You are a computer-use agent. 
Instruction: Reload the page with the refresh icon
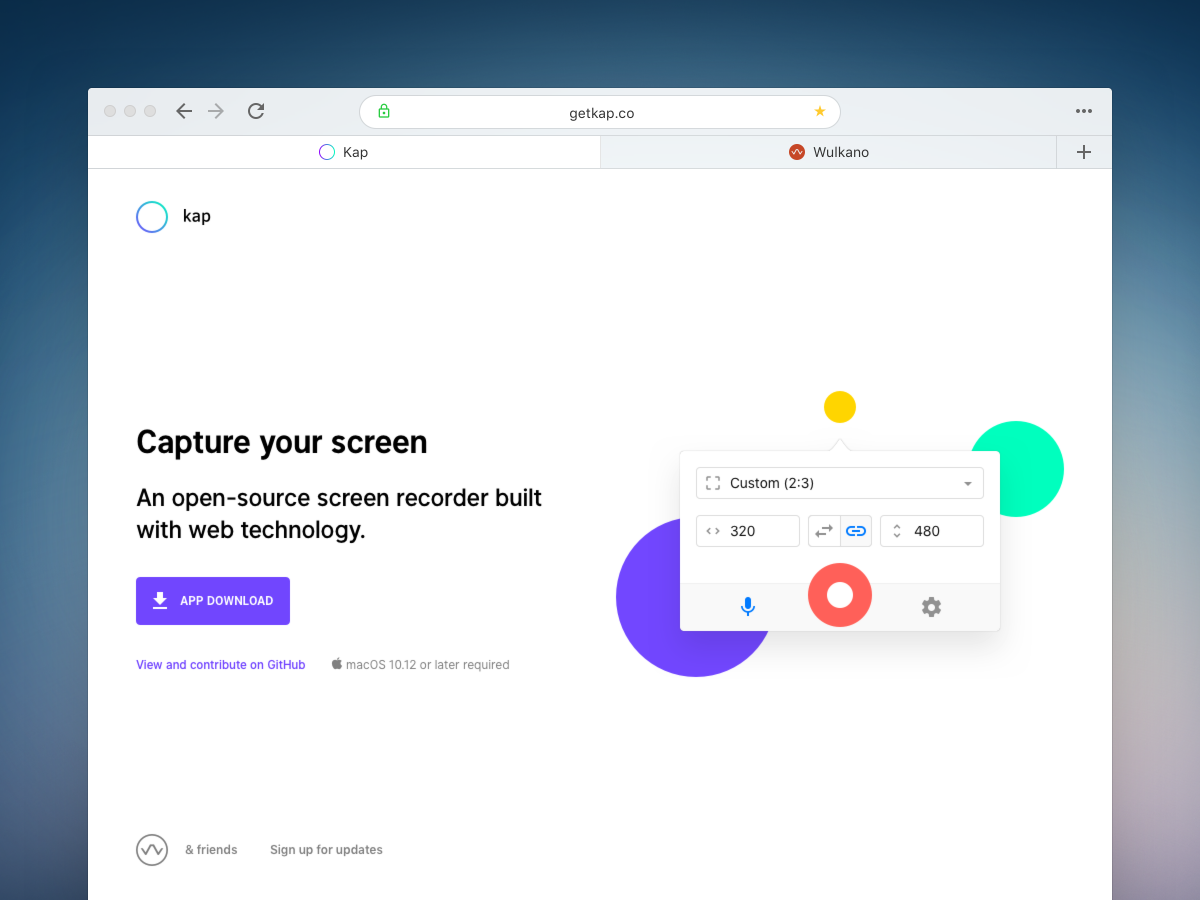click(256, 111)
